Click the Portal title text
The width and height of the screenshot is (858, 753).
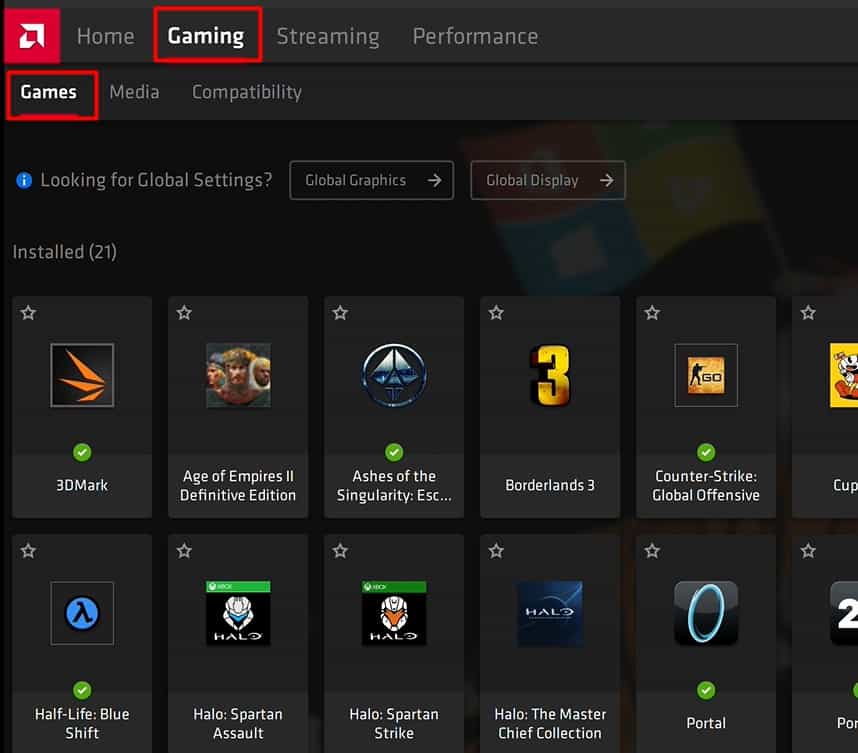(706, 723)
